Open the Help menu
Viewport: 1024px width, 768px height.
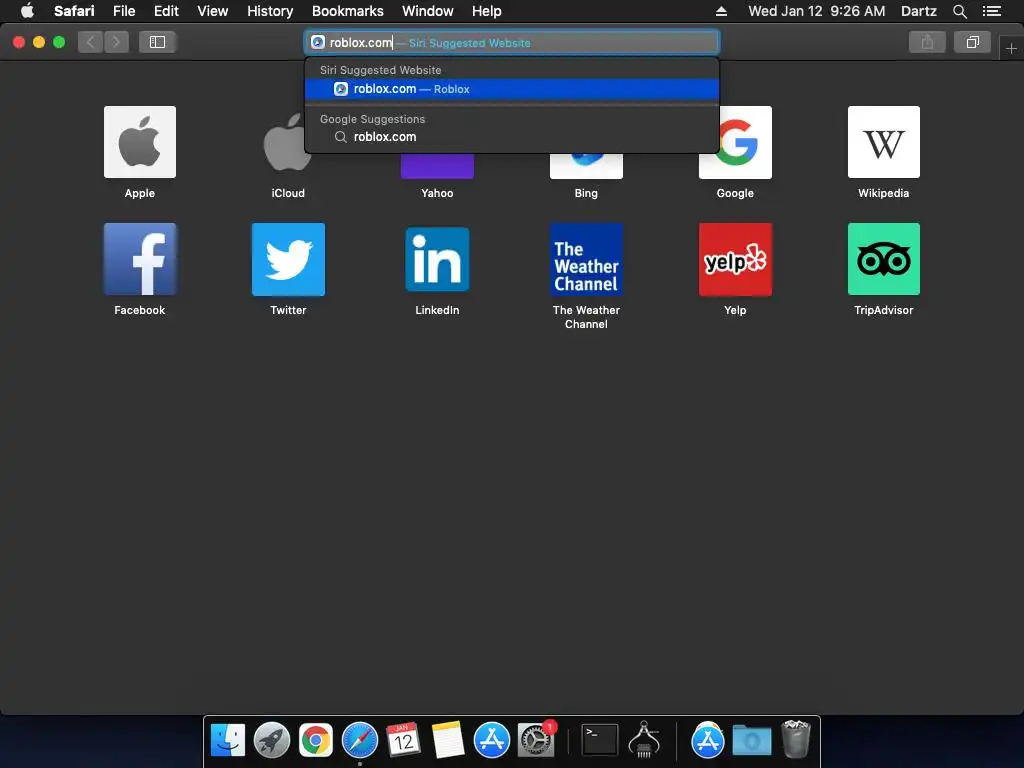[x=487, y=11]
